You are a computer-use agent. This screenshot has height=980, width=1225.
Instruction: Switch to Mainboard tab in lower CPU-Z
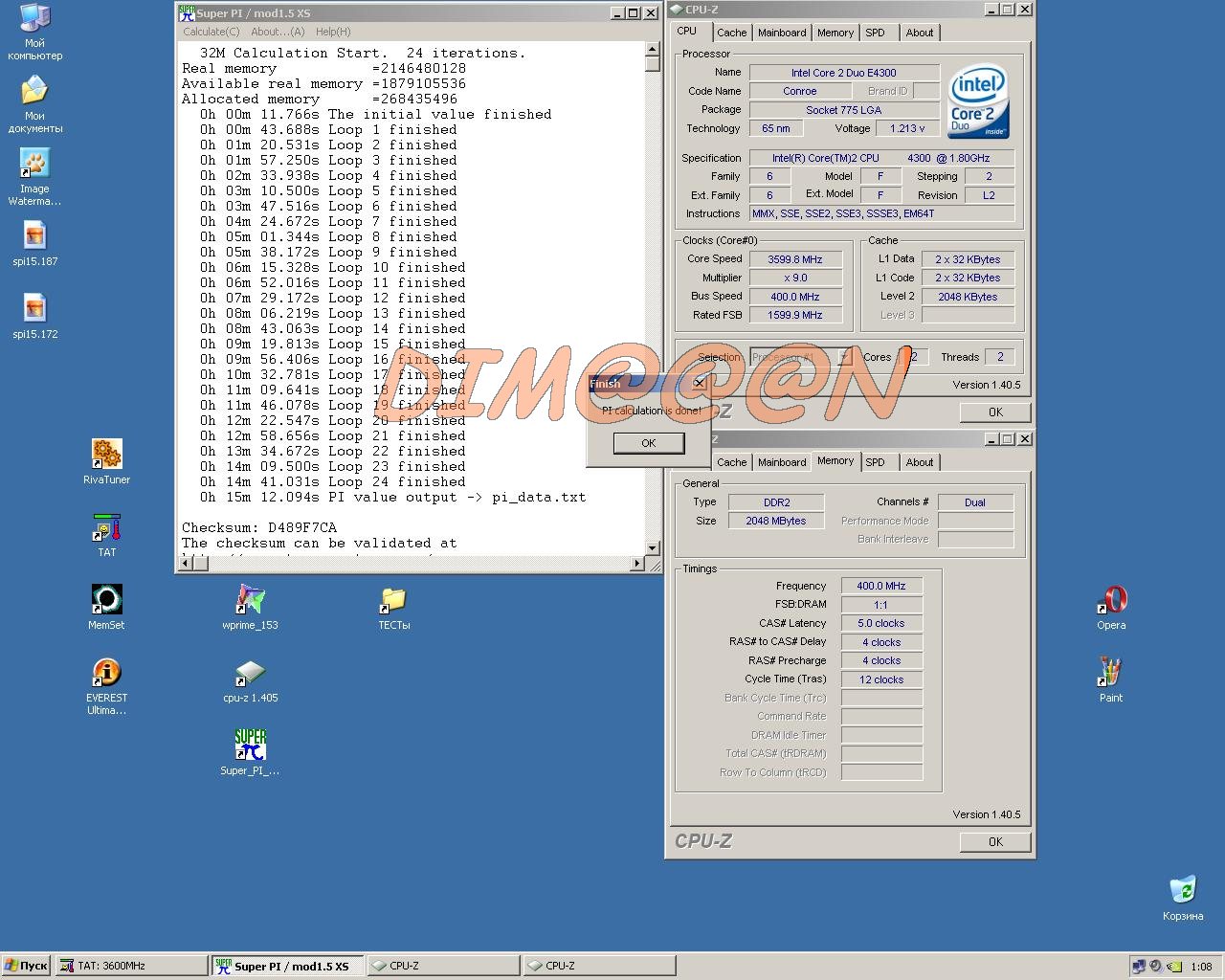point(782,462)
